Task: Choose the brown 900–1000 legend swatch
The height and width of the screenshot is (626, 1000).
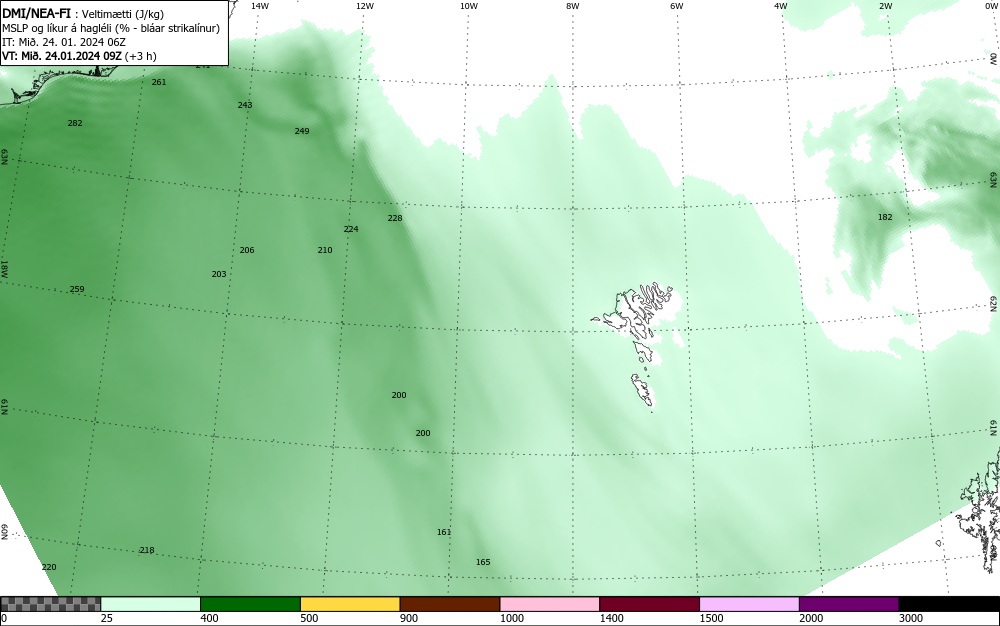Action: tap(450, 604)
